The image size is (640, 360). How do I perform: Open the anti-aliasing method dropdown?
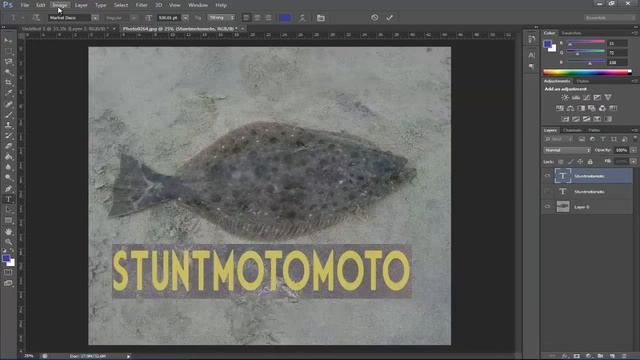(x=221, y=18)
